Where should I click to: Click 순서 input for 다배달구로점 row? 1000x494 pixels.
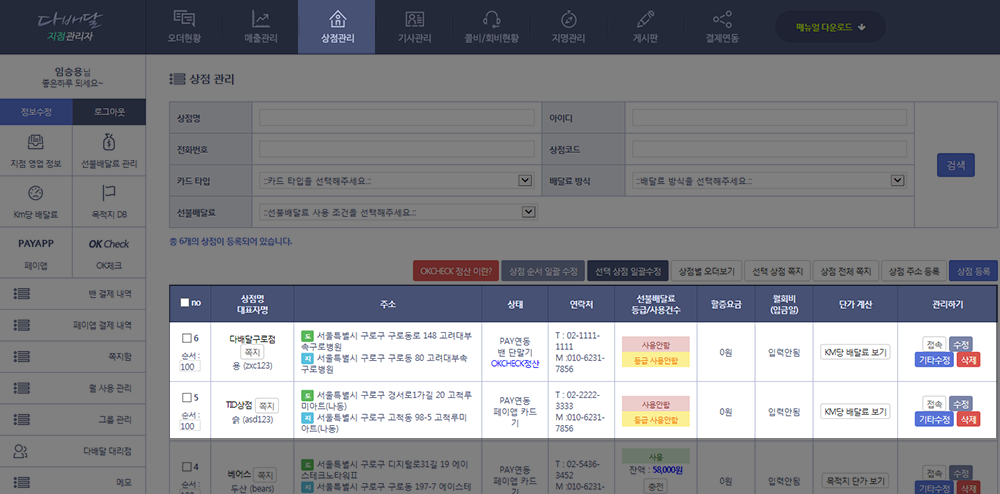point(190,367)
